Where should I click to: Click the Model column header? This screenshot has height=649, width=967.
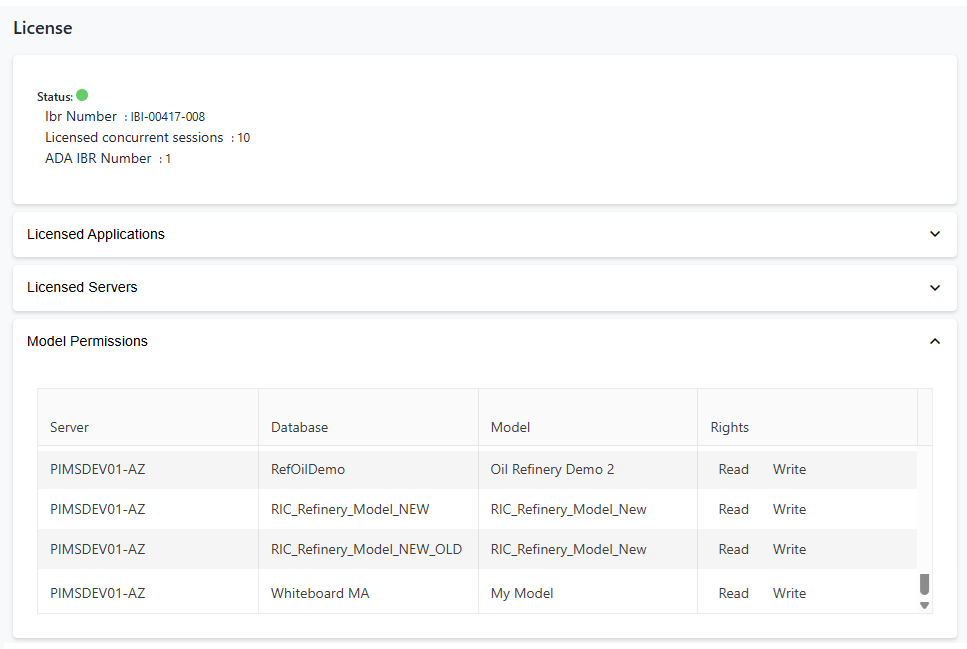[510, 427]
